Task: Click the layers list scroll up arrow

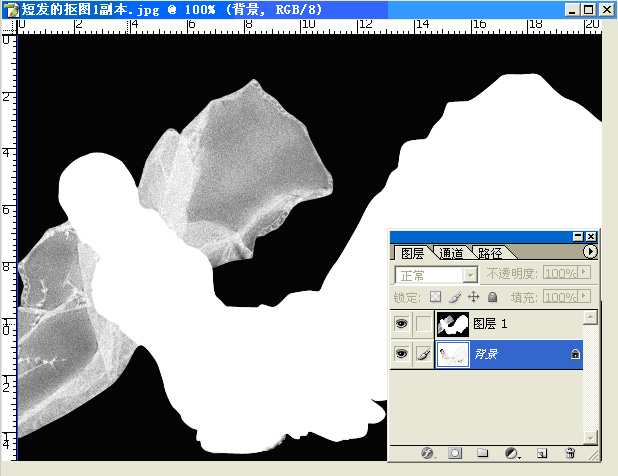Action: tap(590, 317)
